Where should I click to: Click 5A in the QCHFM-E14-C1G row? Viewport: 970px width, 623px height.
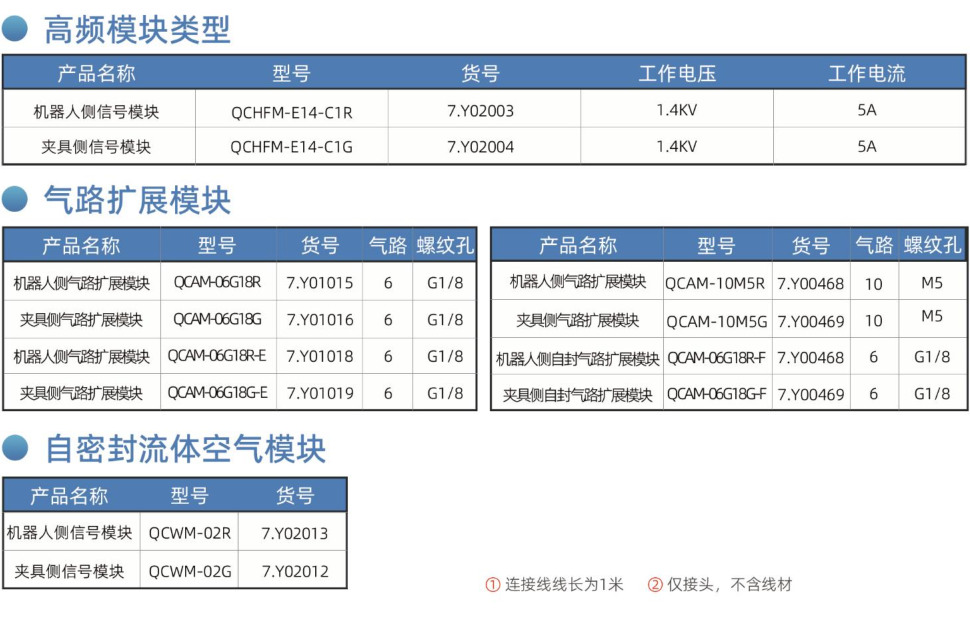tap(867, 147)
